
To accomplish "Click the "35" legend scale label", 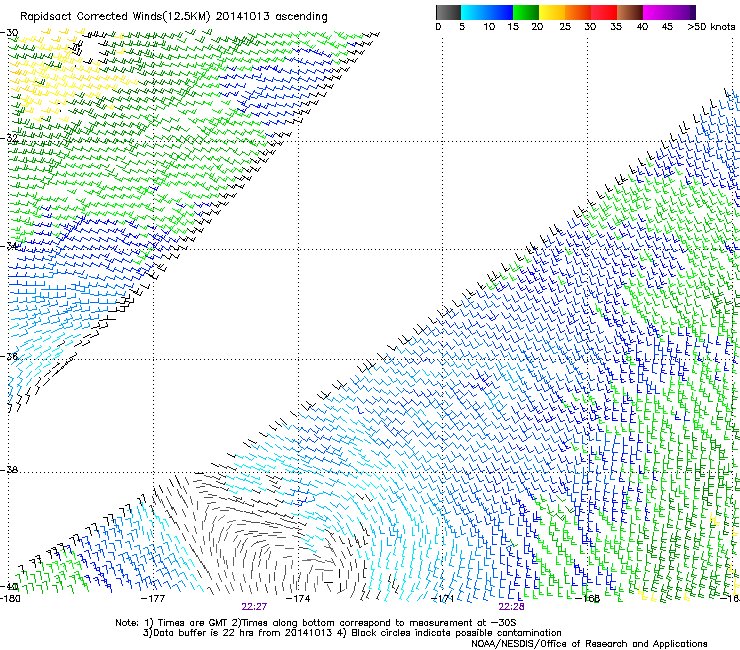I will (616, 27).
